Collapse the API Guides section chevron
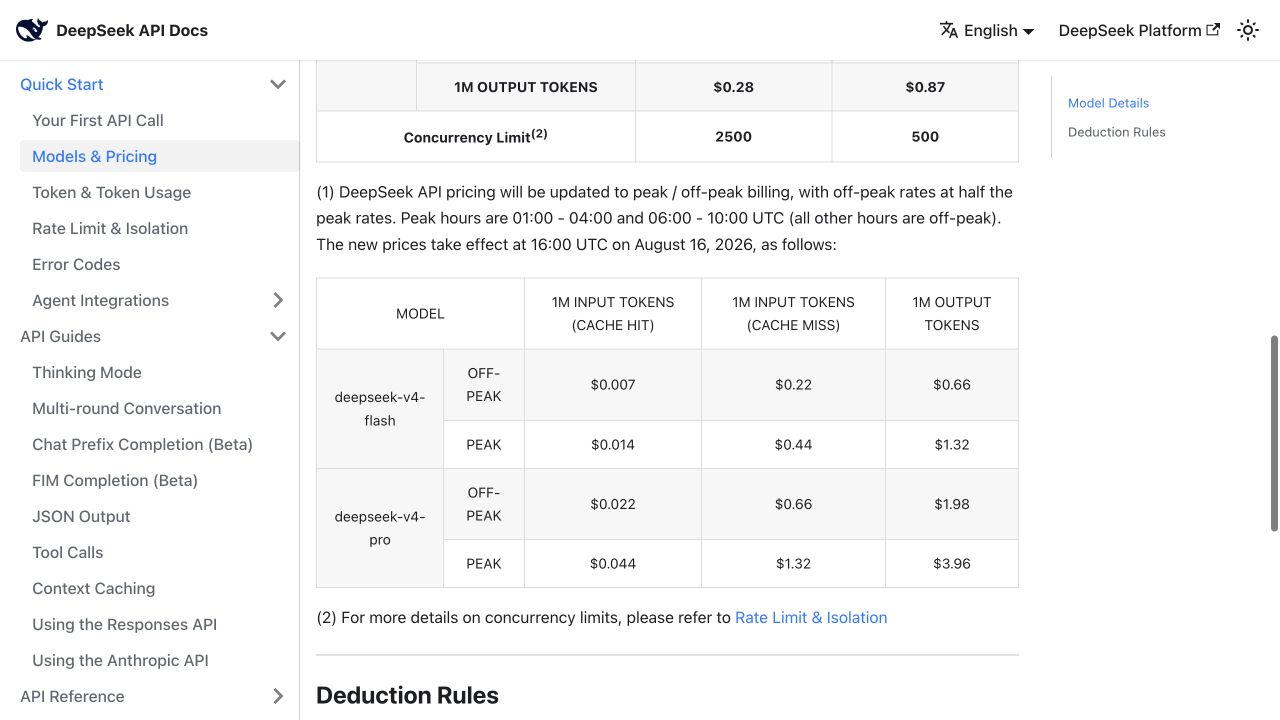This screenshot has width=1280, height=720. coord(278,336)
